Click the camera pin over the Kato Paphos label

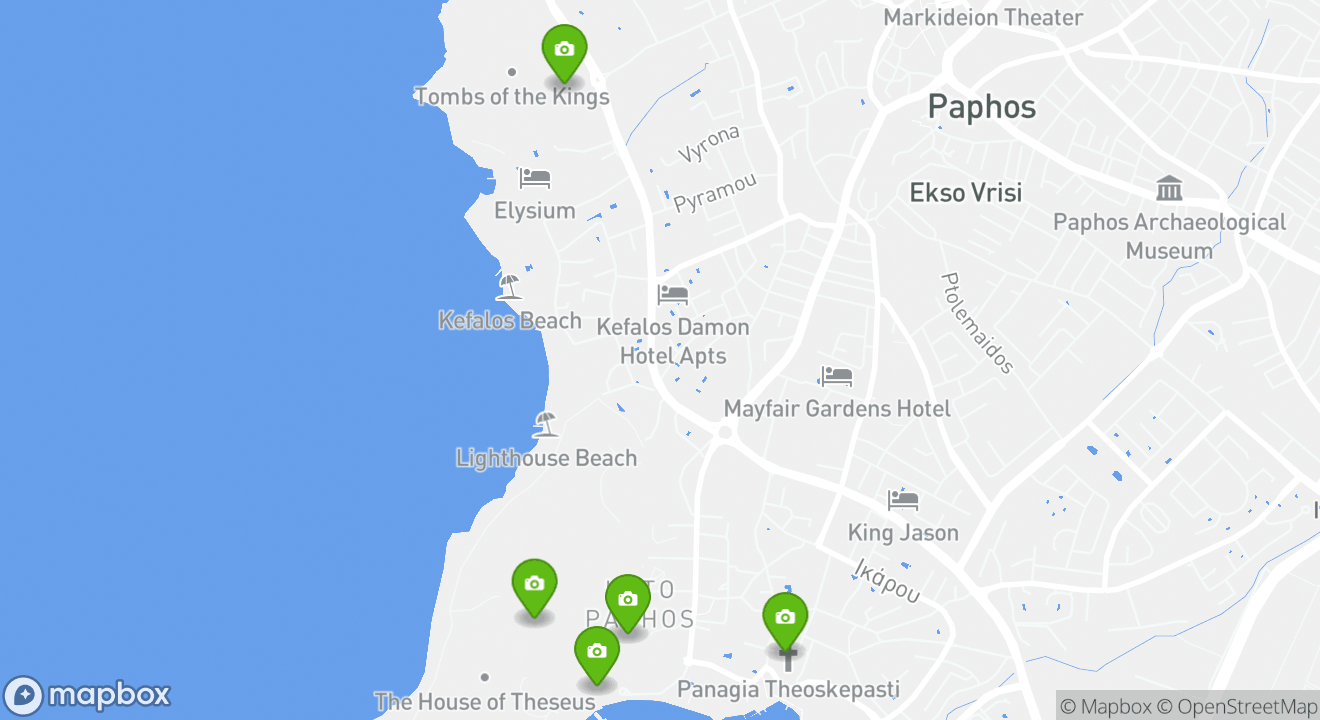627,603
